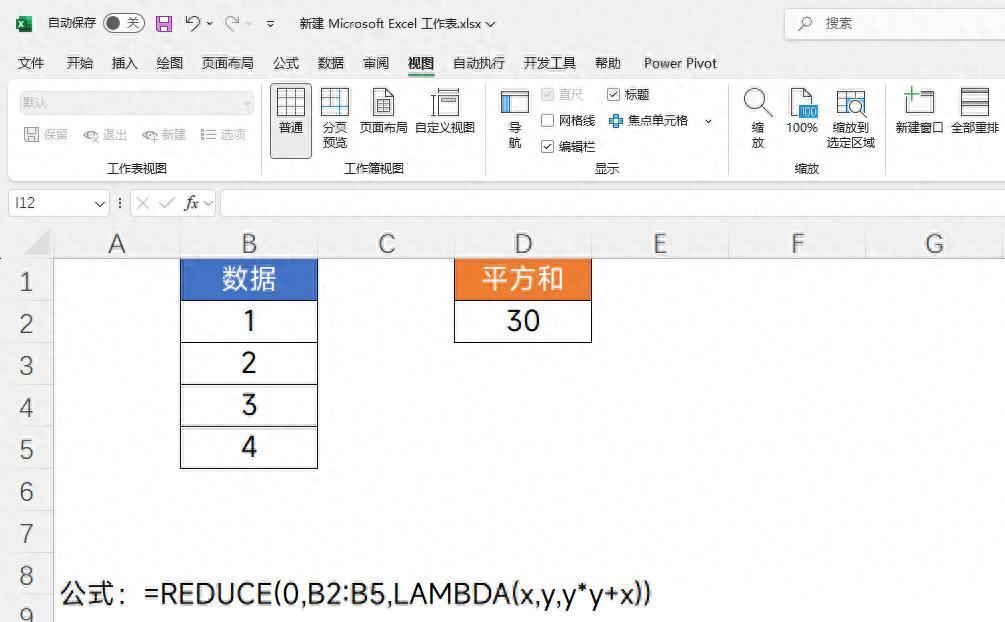Open the redo history dropdown arrow

tap(249, 24)
